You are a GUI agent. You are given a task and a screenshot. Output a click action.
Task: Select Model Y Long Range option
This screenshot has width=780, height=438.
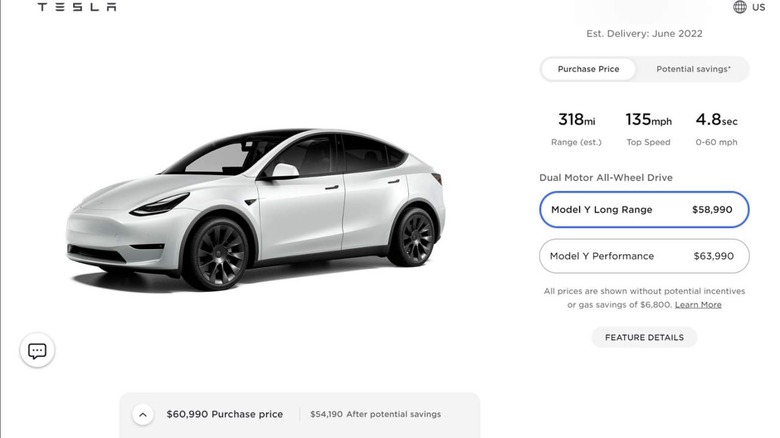(x=644, y=210)
